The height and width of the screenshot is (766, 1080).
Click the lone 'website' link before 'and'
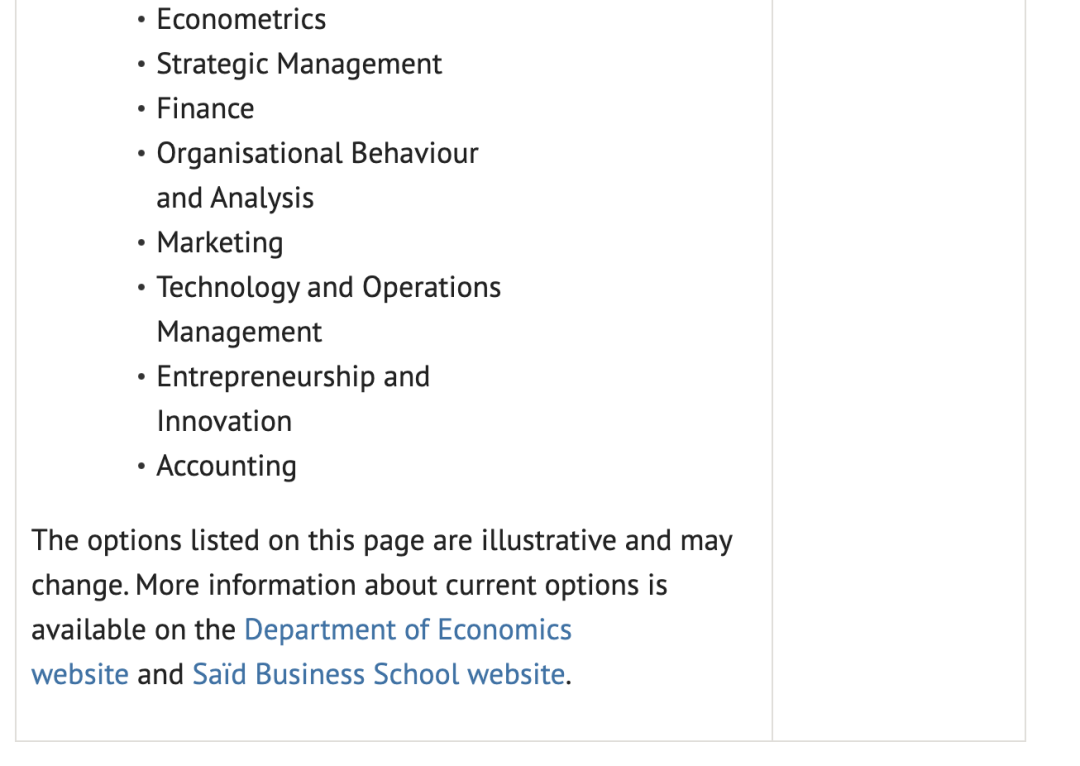click(x=80, y=675)
